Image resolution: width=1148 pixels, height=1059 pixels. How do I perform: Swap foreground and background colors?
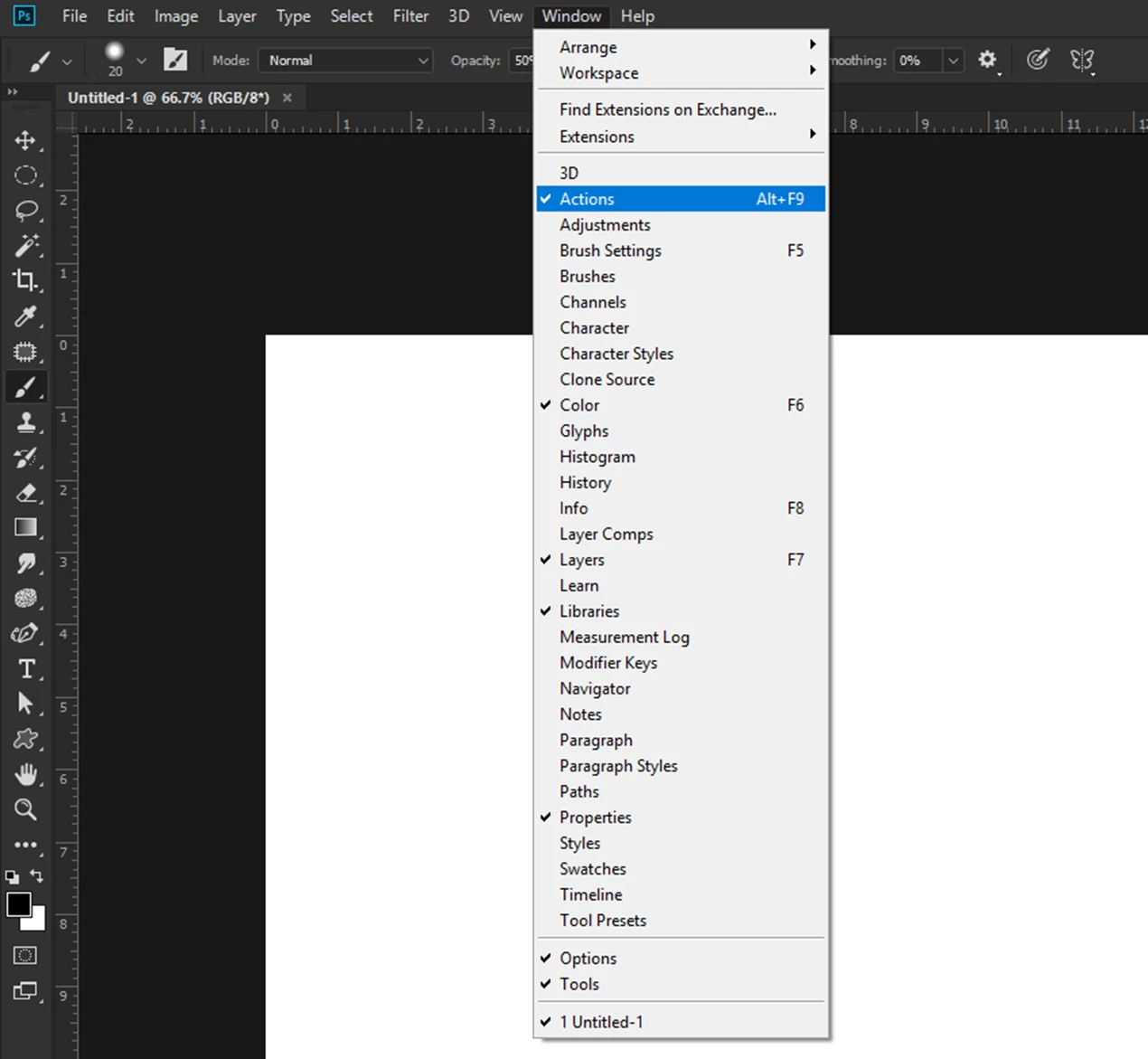point(36,875)
